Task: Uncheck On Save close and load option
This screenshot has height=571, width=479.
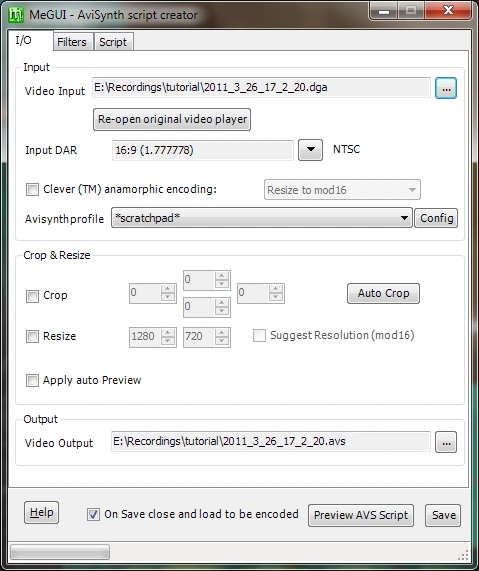Action: [x=93, y=515]
